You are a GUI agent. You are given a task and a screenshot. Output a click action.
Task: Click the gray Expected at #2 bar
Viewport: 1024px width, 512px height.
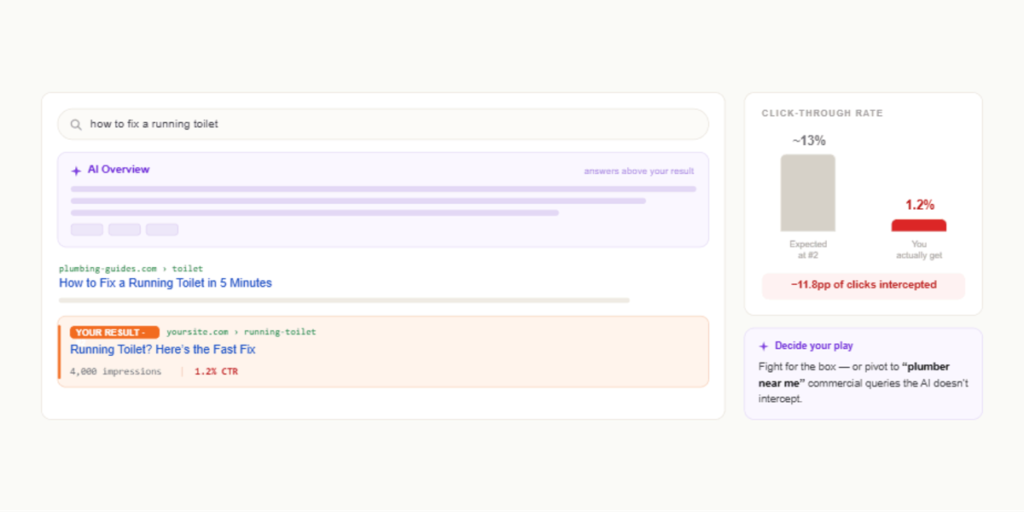(x=808, y=193)
